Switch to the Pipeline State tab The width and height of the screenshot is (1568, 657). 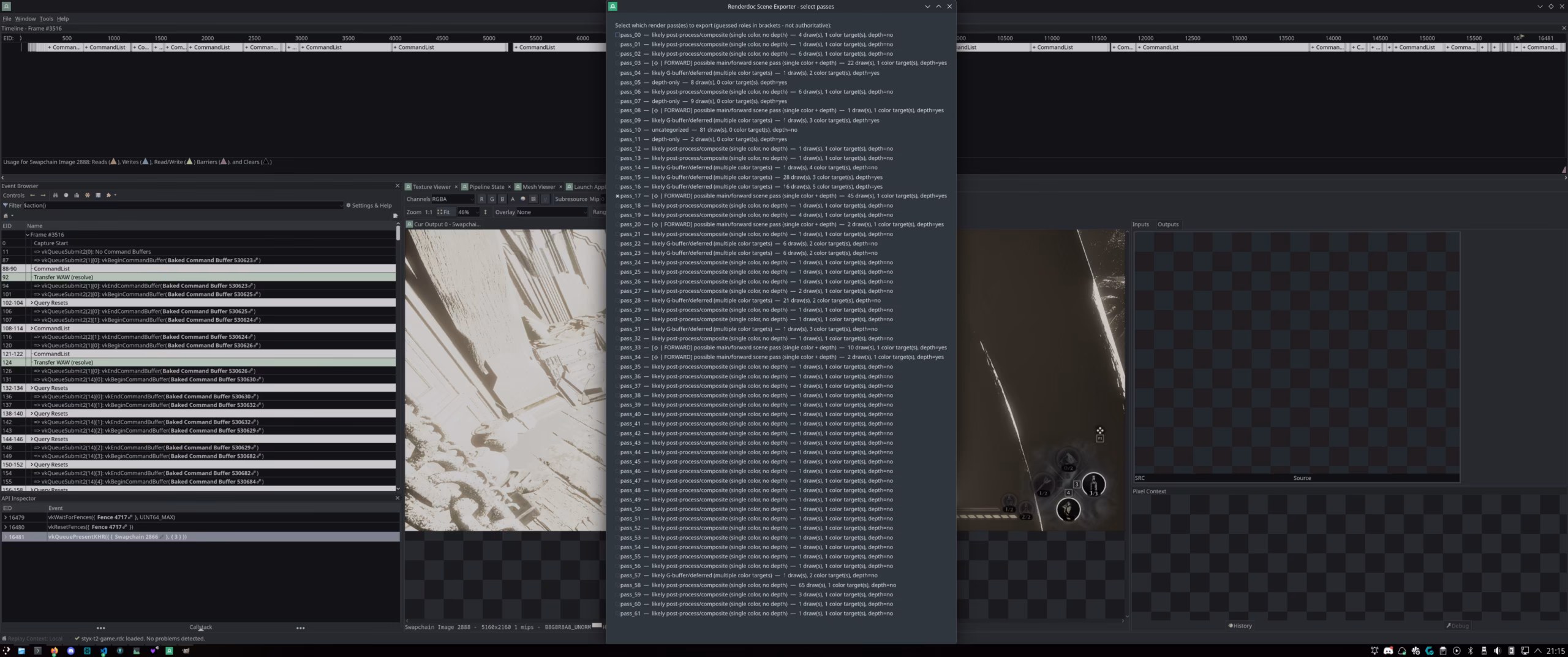point(486,187)
